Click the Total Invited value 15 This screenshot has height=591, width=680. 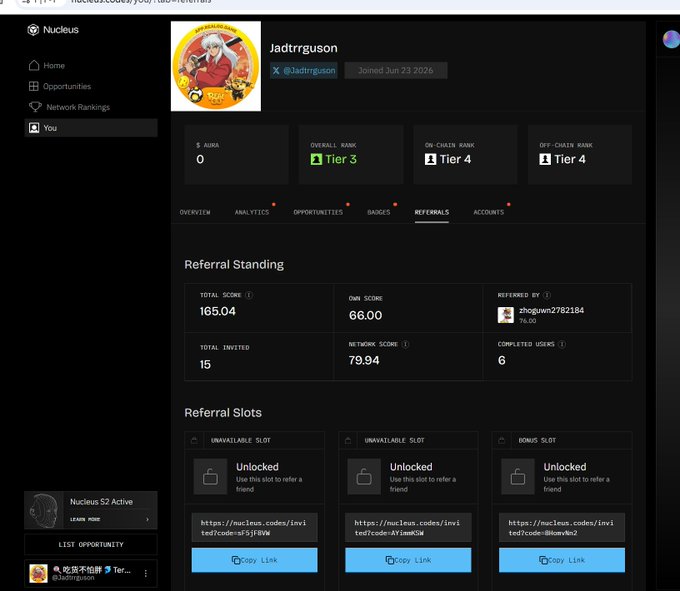(x=205, y=364)
